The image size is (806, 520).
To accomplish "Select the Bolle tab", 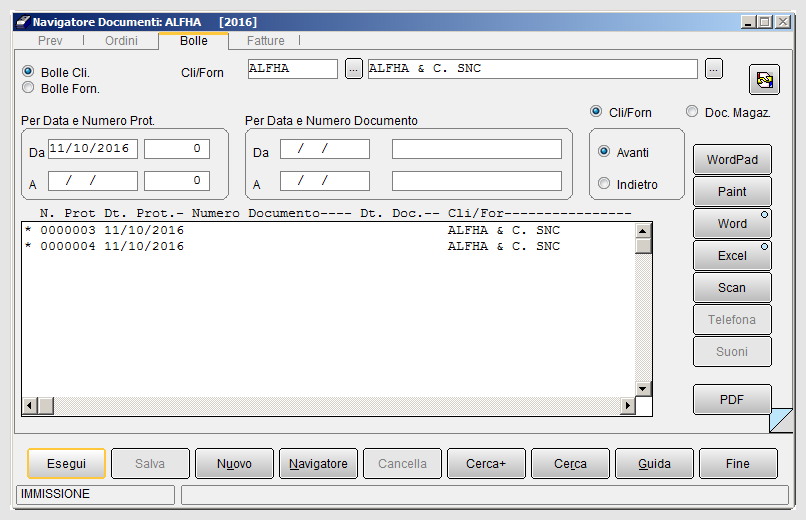I will pos(194,41).
